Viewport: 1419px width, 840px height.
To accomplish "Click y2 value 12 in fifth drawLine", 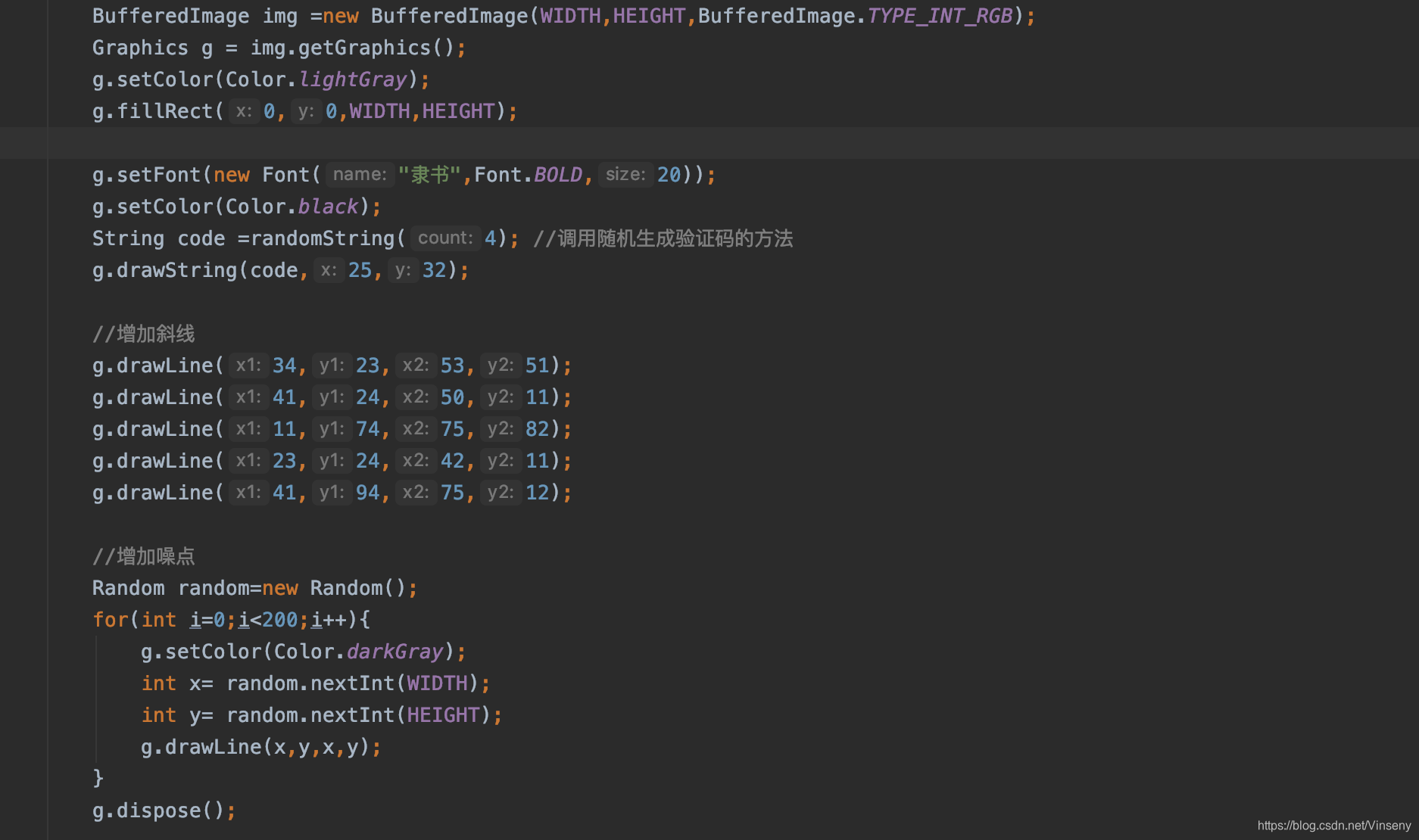I will tap(538, 493).
